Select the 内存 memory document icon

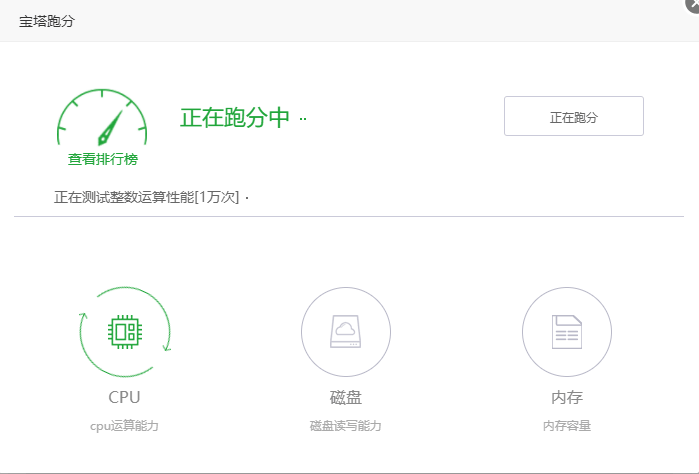pos(567,332)
